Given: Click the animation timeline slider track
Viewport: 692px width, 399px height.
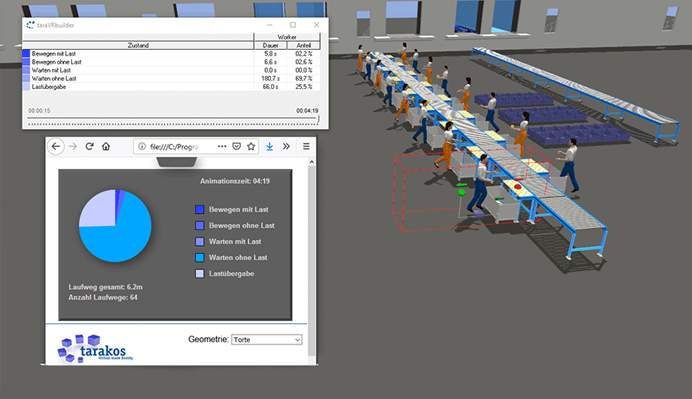Looking at the screenshot, I should click(x=173, y=118).
